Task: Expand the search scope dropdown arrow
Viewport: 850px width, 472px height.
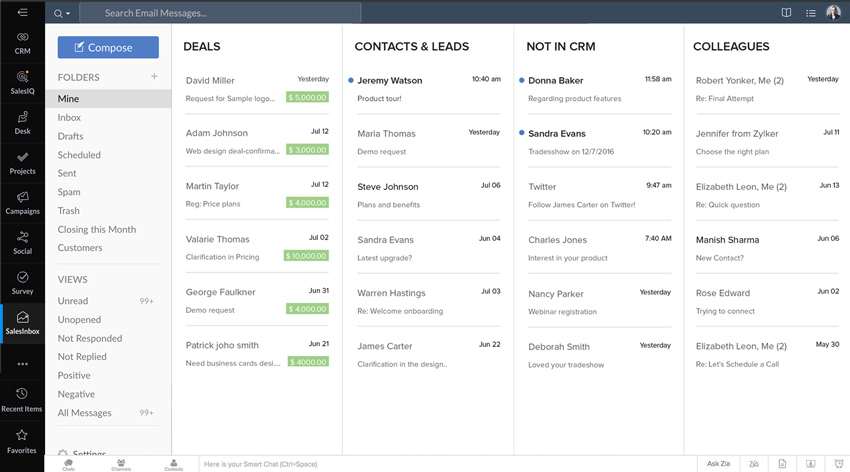Action: click(x=68, y=14)
